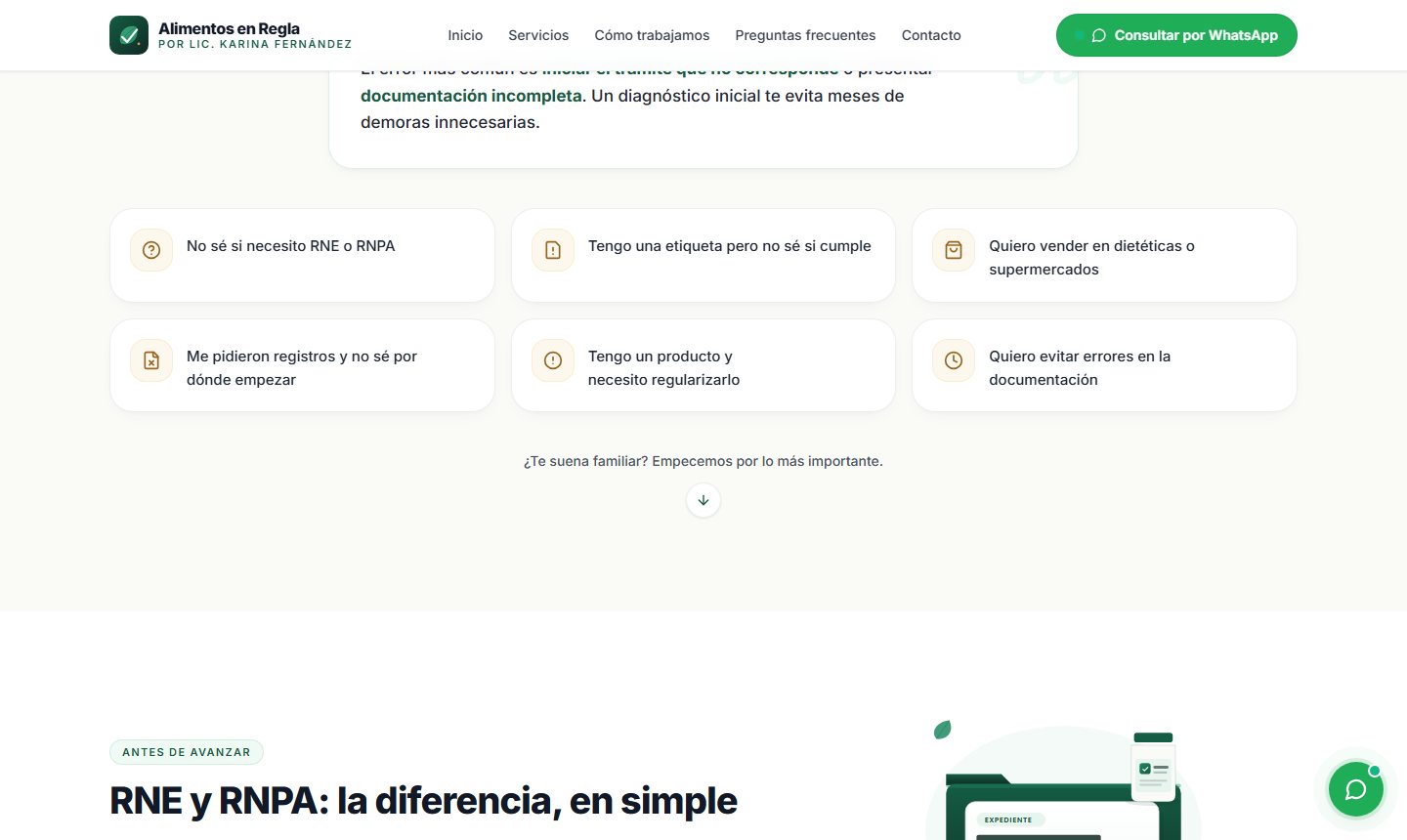Viewport: 1407px width, 840px height.
Task: Click the question mark icon for RNE o RNPA
Action: 151,250
